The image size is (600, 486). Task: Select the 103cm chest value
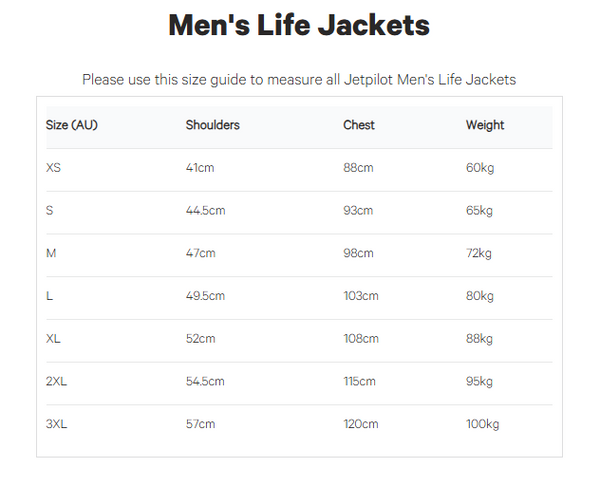pyautogui.click(x=361, y=296)
